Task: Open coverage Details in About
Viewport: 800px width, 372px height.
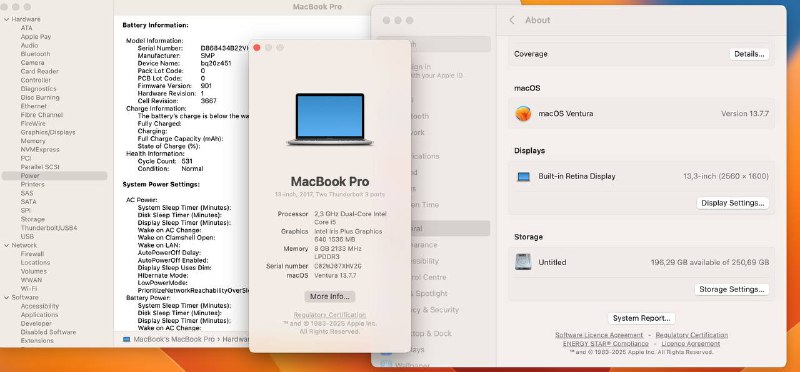Action: pyautogui.click(x=749, y=54)
